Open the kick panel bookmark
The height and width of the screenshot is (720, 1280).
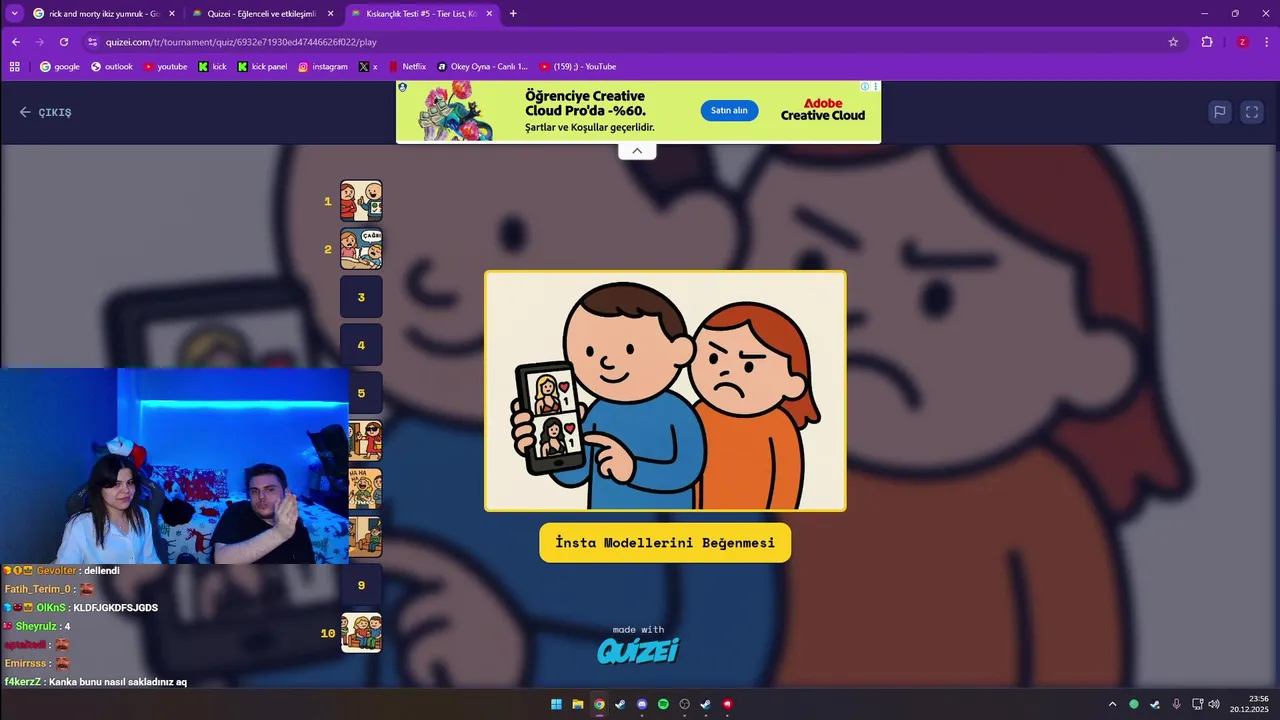coord(263,67)
